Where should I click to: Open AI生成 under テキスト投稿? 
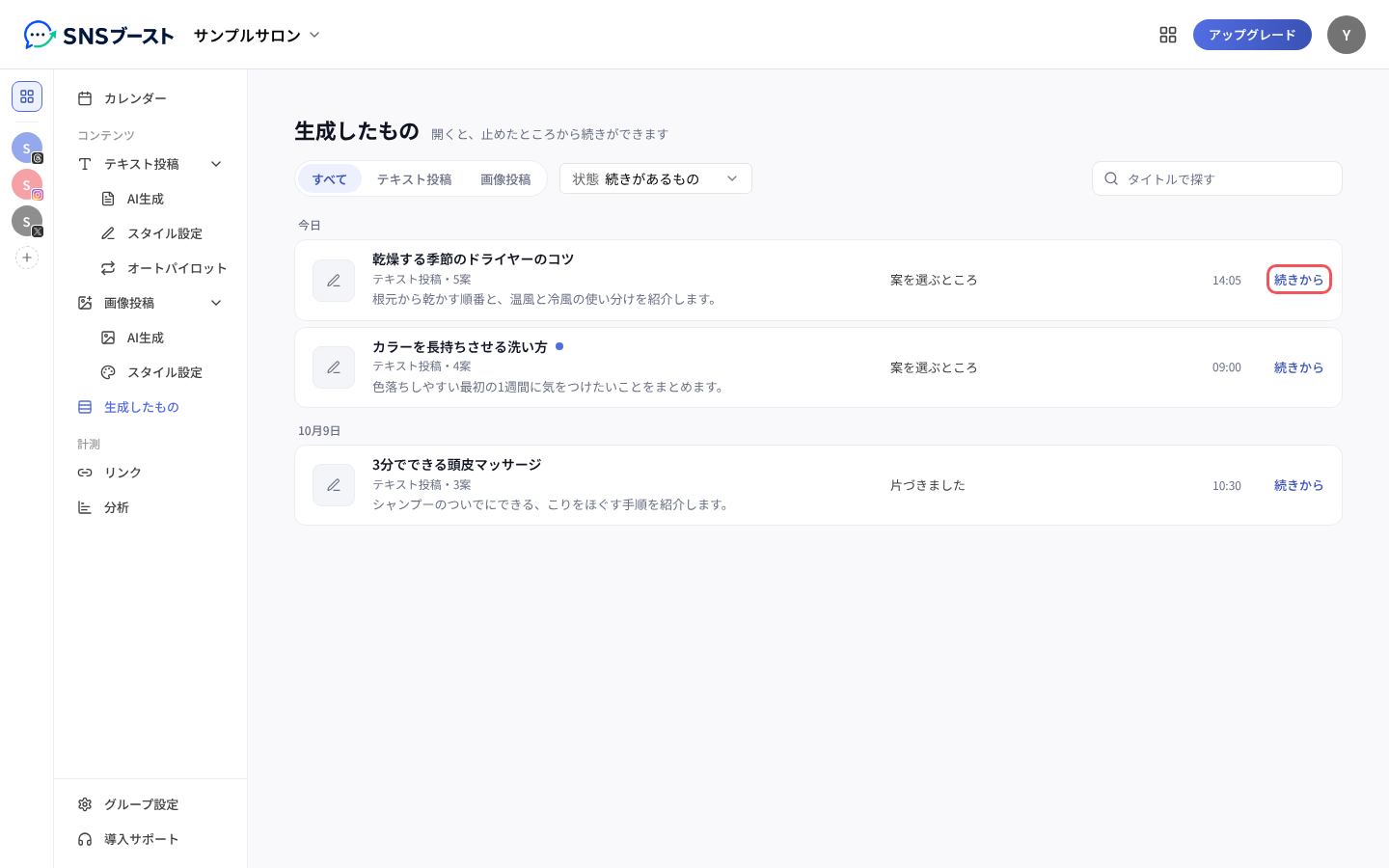click(162, 199)
